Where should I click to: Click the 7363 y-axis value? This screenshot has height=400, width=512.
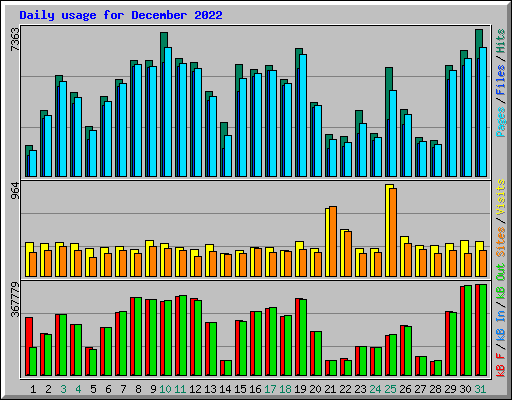pos(15,40)
